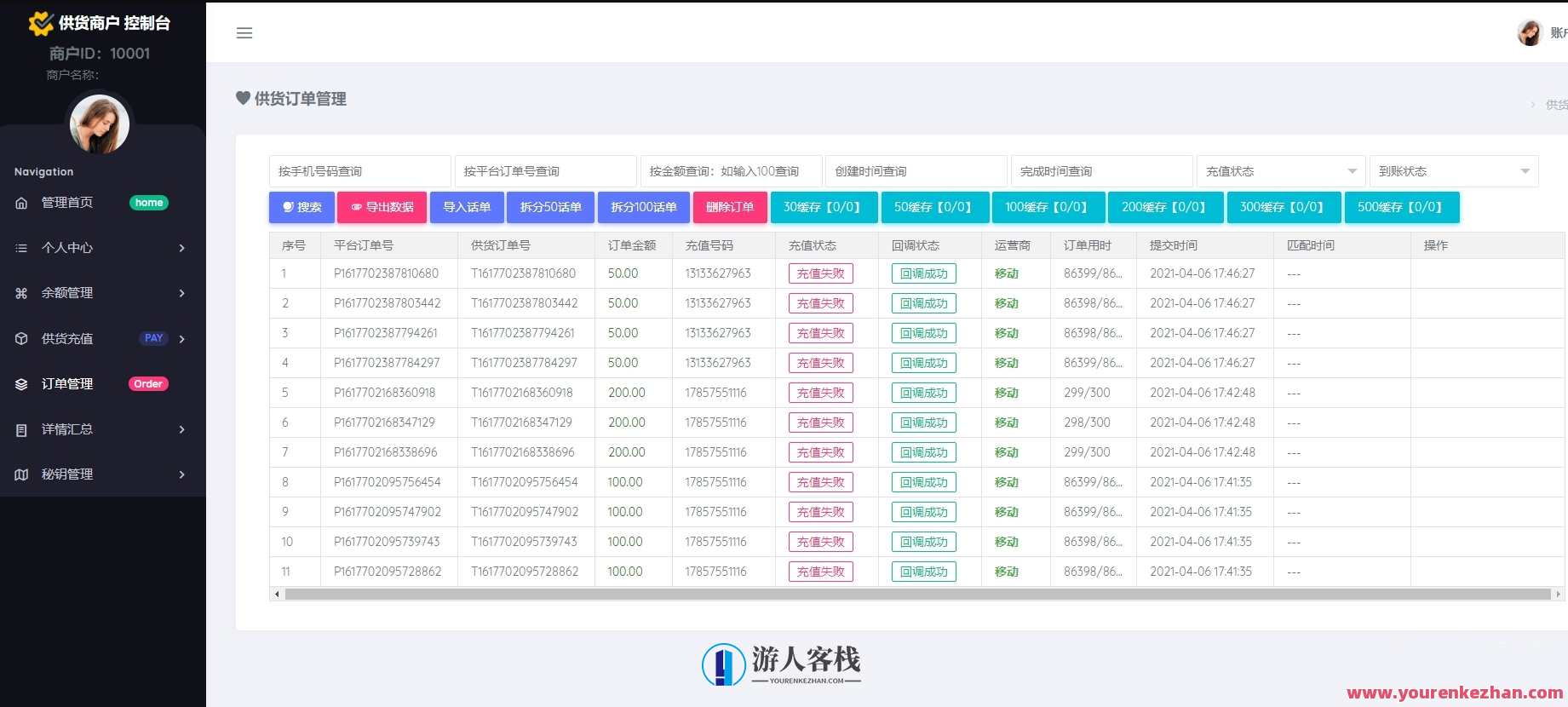Image resolution: width=1568 pixels, height=707 pixels.
Task: Click the 30缓存【0/0】 button
Action: pyautogui.click(x=824, y=207)
